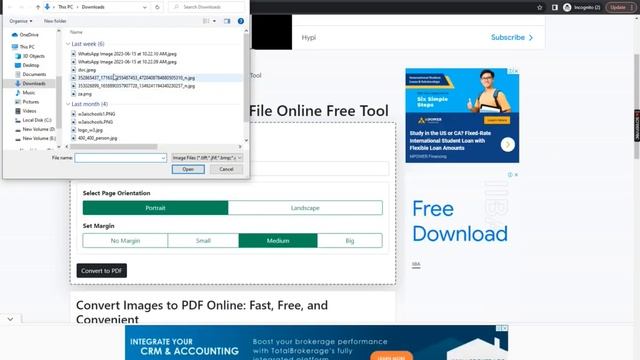Close the bottom CRM banner ad
This screenshot has width=640, height=360.
(505, 328)
